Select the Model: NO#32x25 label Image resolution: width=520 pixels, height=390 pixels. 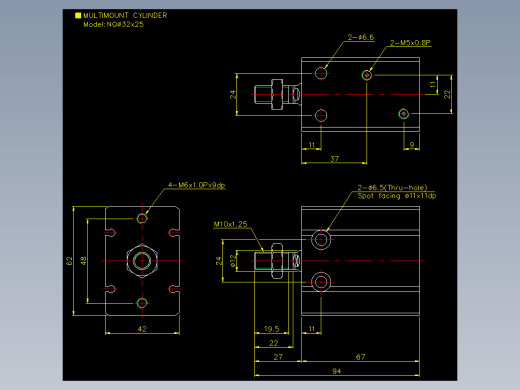click(113, 24)
